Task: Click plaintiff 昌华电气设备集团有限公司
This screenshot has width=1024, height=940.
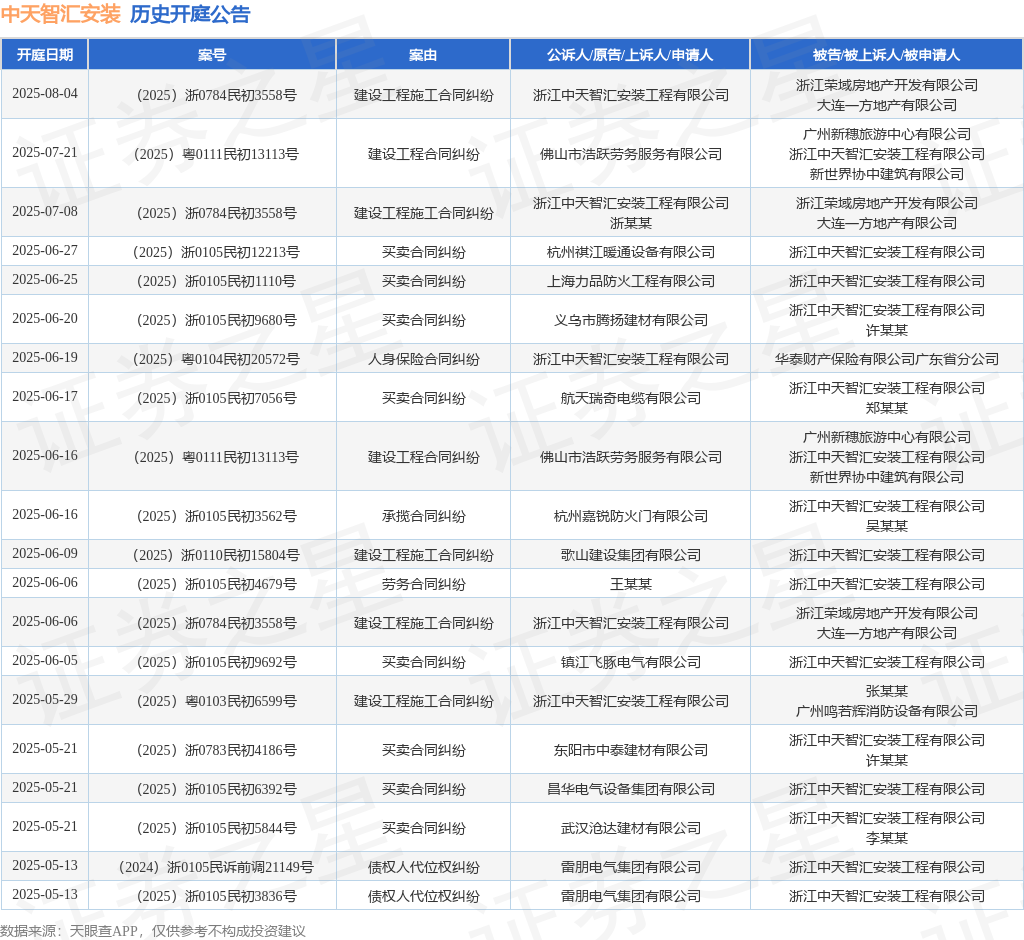Action: tap(630, 789)
